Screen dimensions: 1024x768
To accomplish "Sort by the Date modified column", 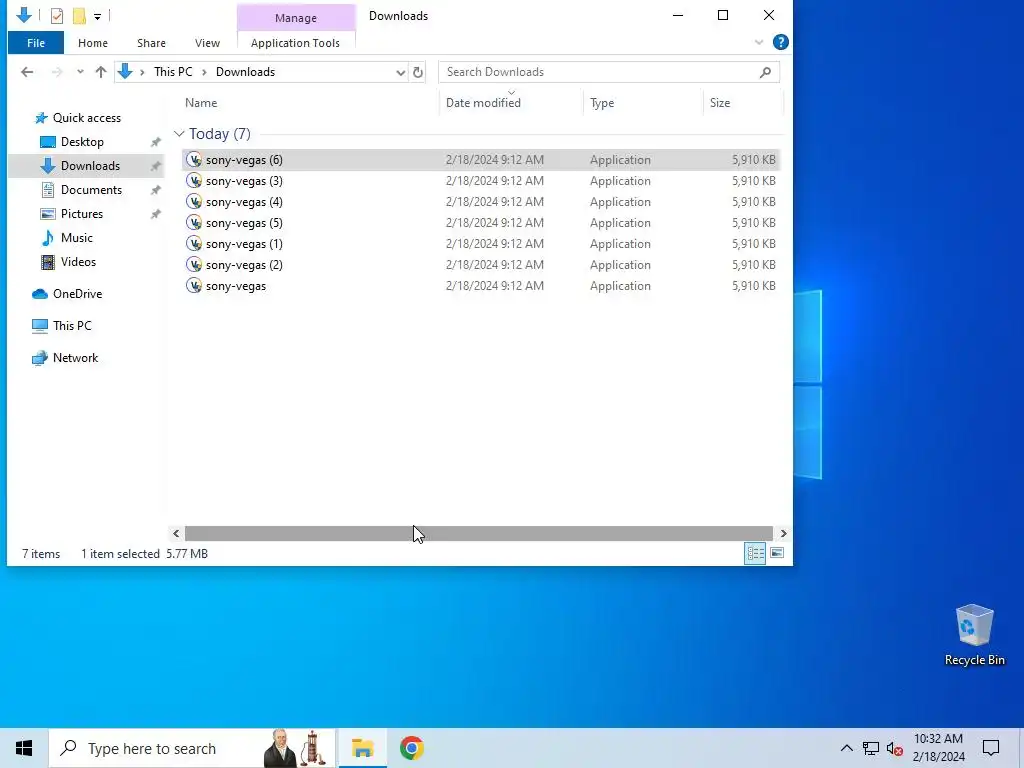I will pos(483,103).
